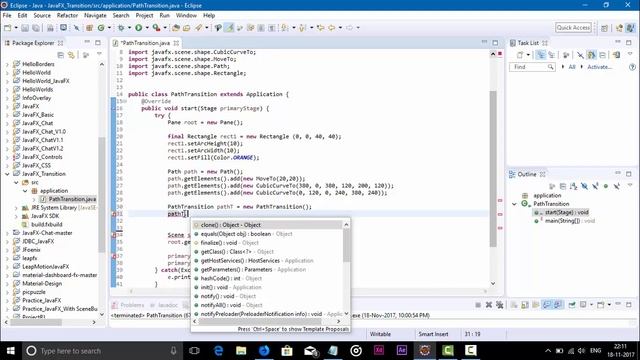This screenshot has height=360, width=640.
Task: Expand the JRE System Library node
Action: (16, 208)
